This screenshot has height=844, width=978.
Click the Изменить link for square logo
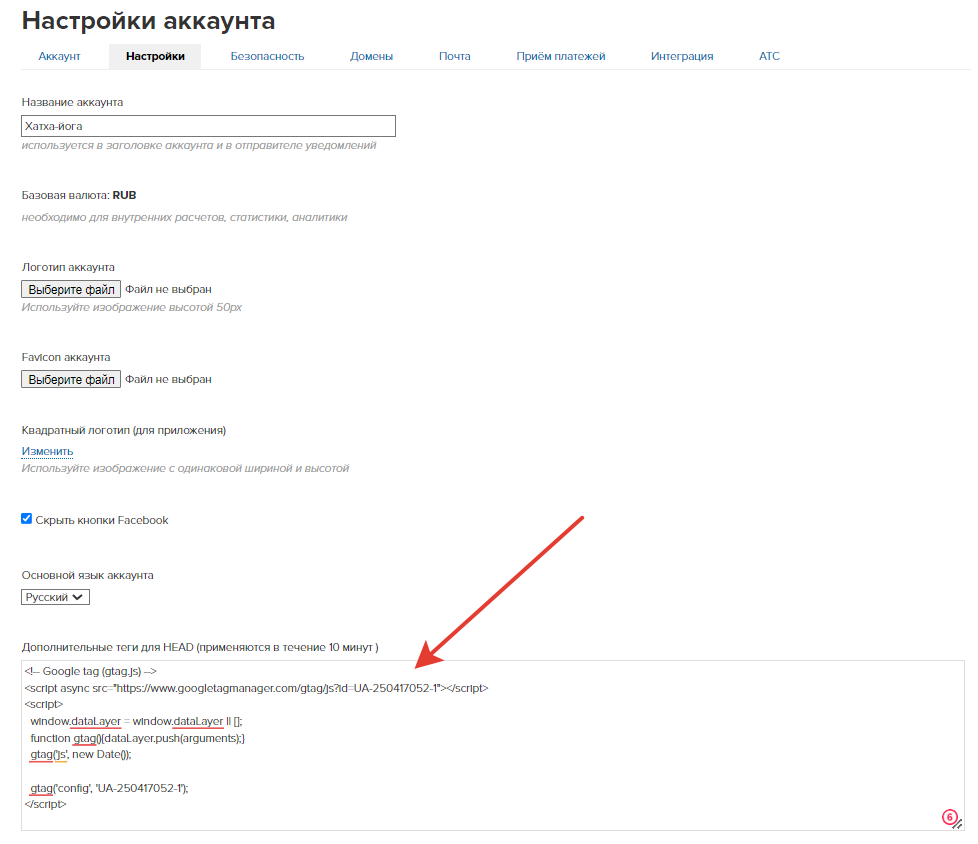[47, 451]
